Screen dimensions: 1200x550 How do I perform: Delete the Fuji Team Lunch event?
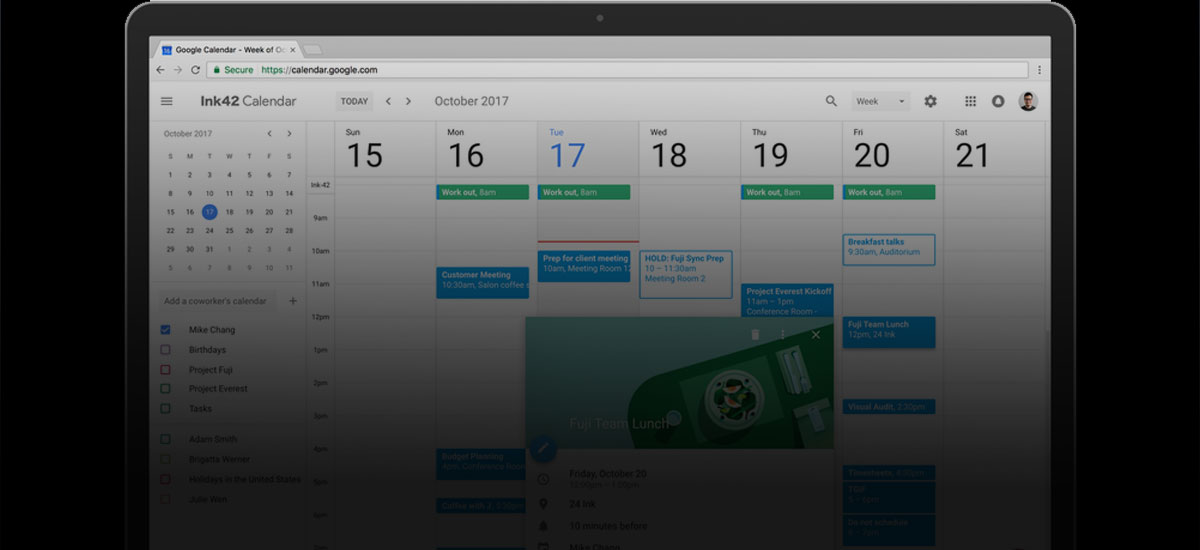pyautogui.click(x=755, y=335)
